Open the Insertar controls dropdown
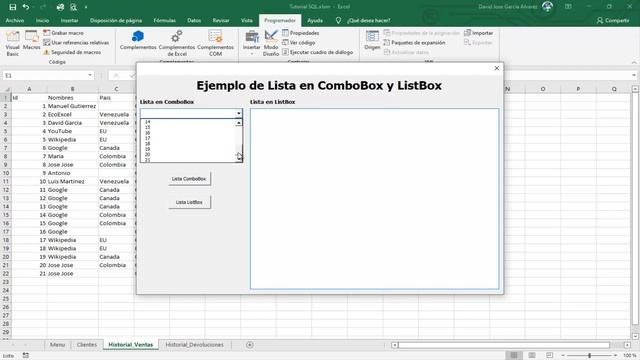 [x=251, y=43]
